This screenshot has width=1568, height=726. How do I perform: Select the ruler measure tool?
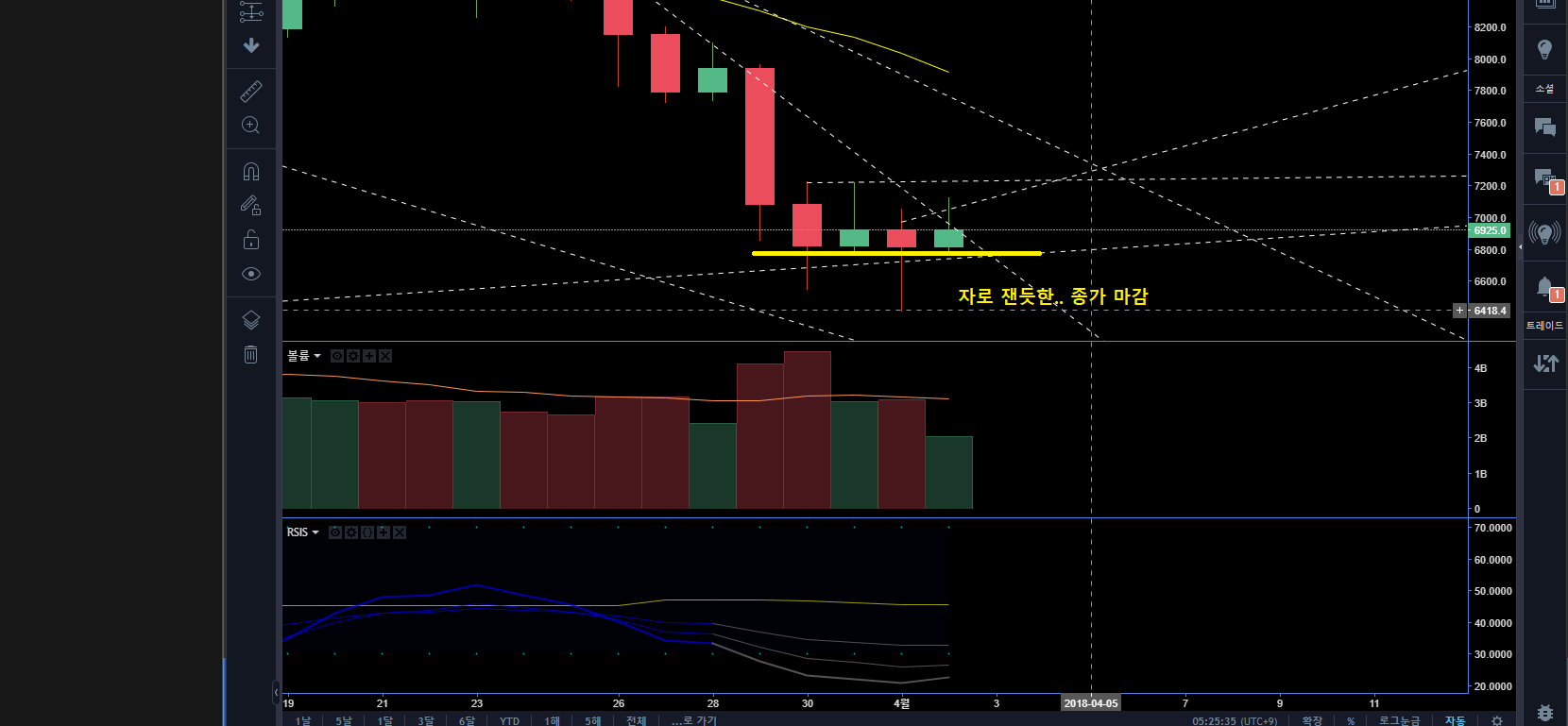251,91
